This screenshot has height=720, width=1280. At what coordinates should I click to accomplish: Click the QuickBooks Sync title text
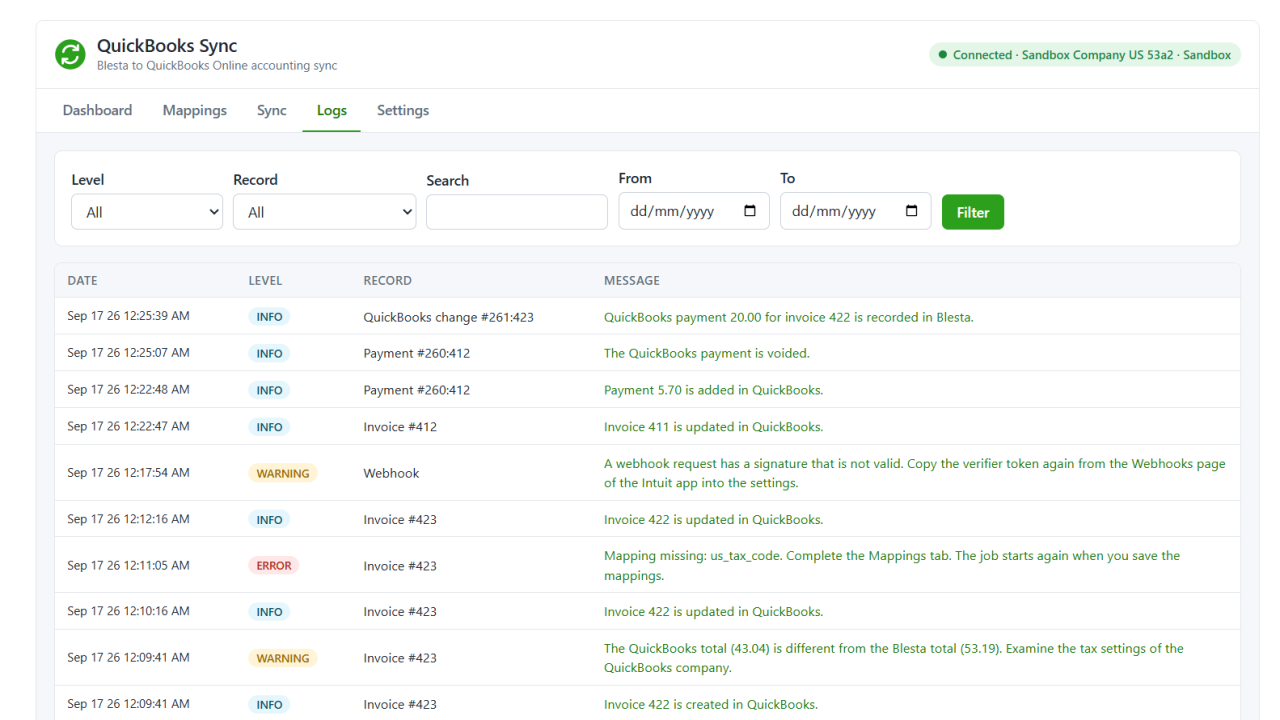point(167,46)
